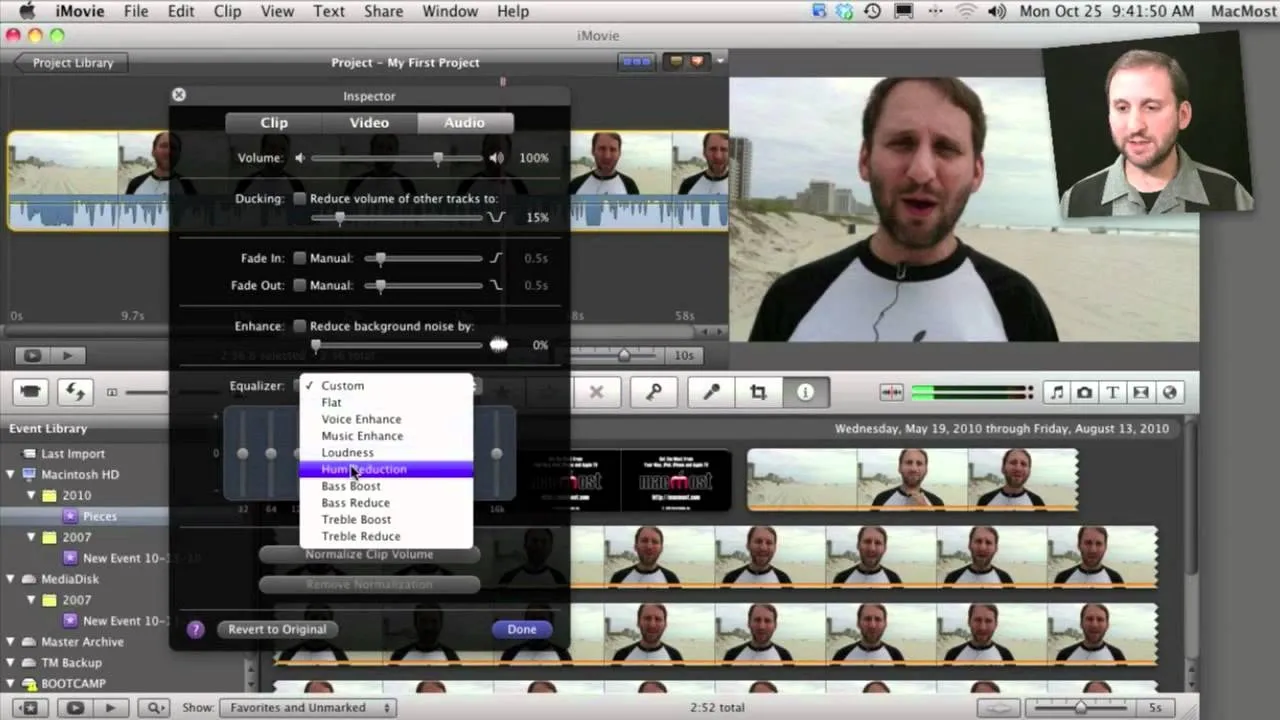
Task: Open the event search magnifier
Action: [x=156, y=707]
